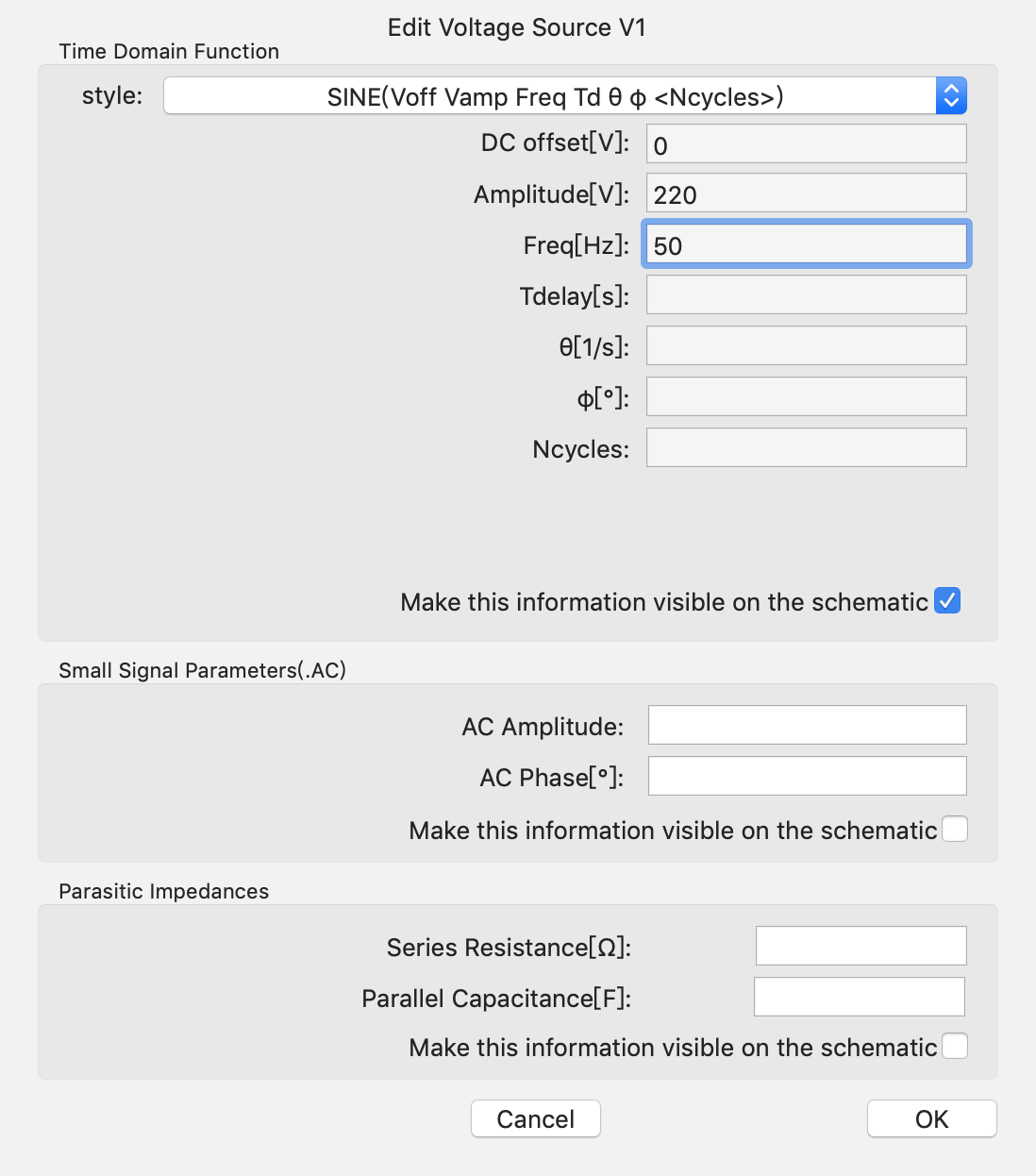This screenshot has height=1176, width=1036.
Task: Enable schematic visibility for AC parameters
Action: click(955, 829)
